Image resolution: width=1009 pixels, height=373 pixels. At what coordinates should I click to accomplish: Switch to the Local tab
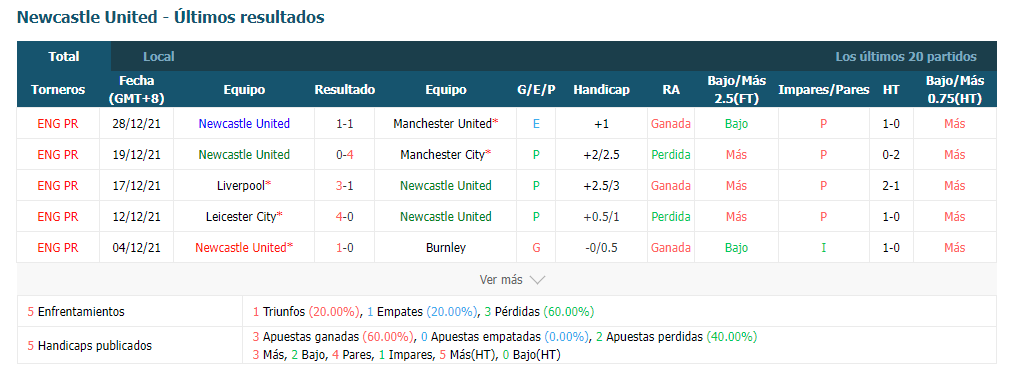(159, 57)
